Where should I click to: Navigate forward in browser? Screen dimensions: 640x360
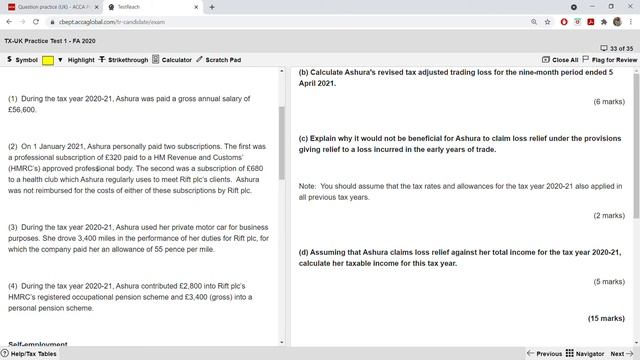tap(22, 22)
